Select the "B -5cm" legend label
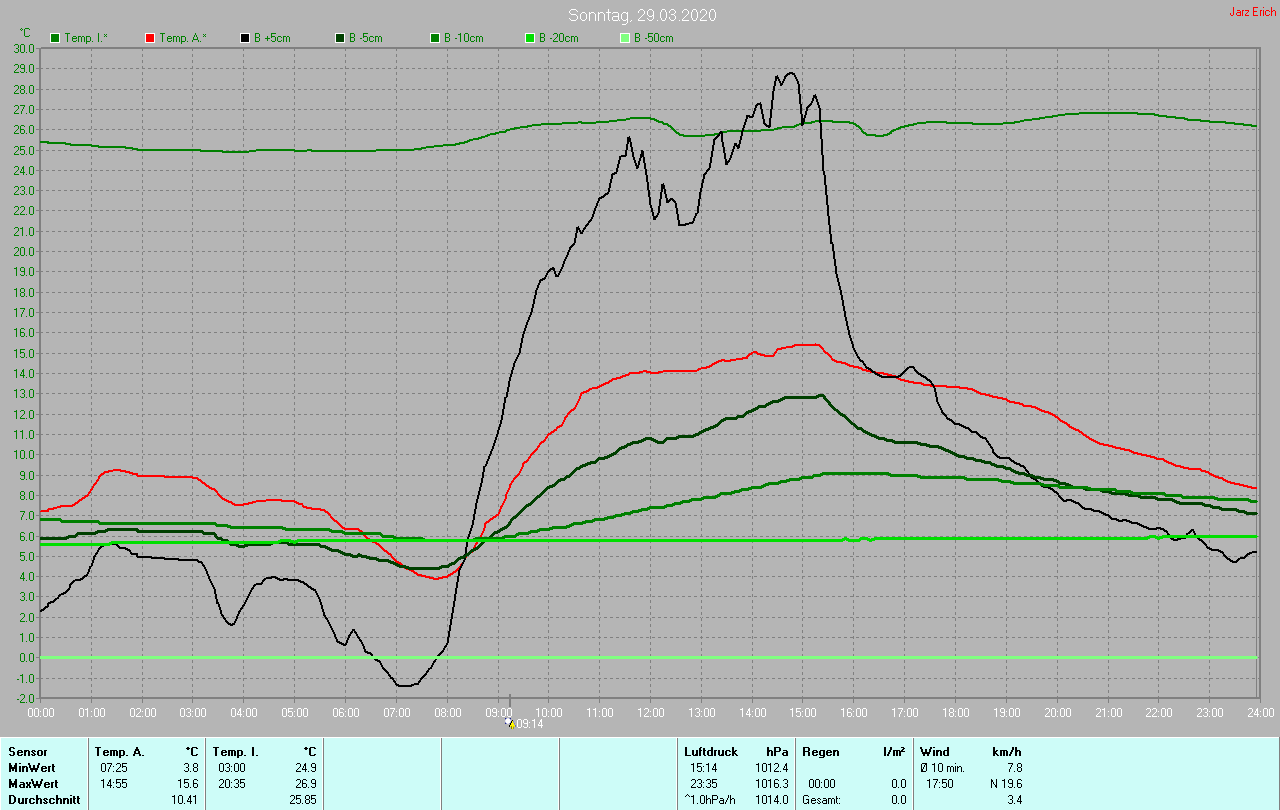The image size is (1280, 810). coord(366,38)
